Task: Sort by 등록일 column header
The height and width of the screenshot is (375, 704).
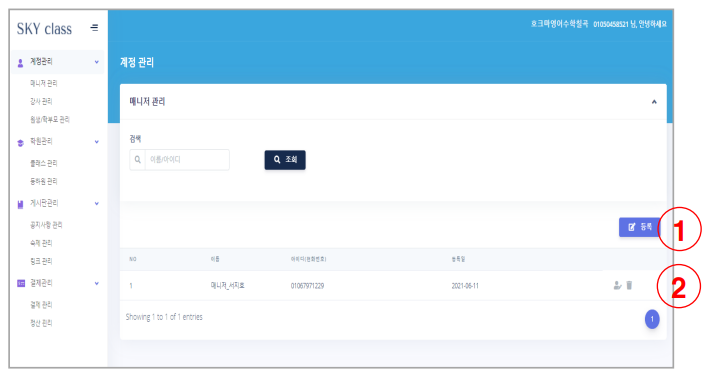Action: click(458, 259)
